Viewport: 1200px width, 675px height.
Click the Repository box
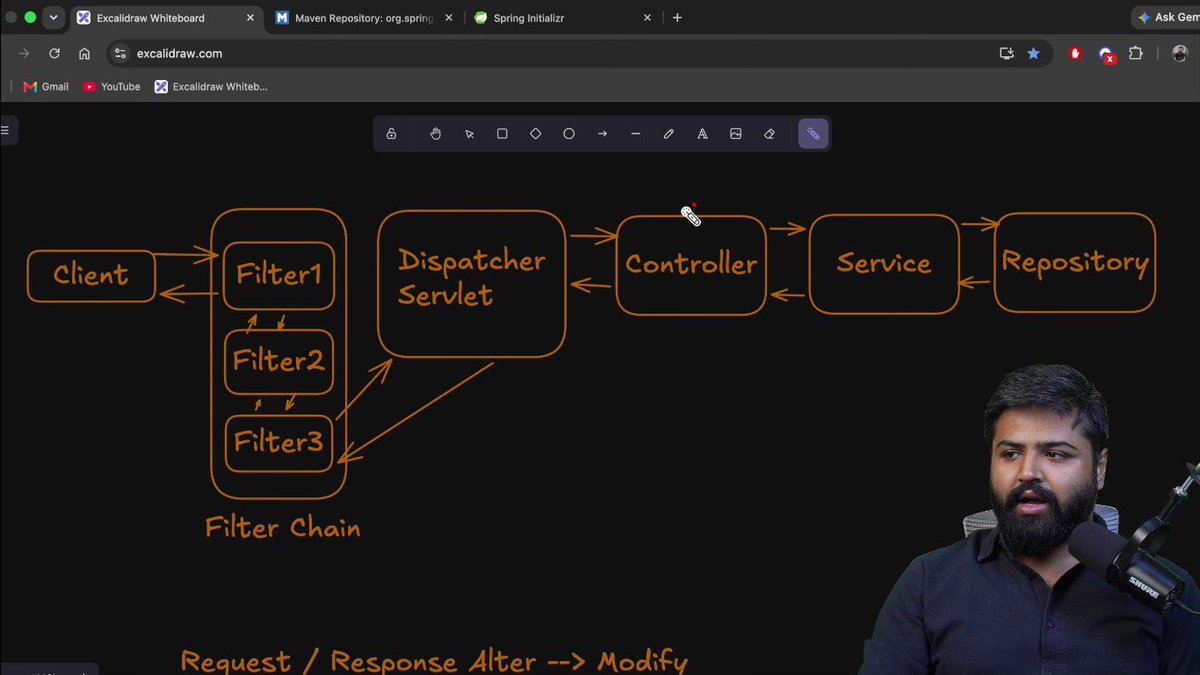point(1075,262)
